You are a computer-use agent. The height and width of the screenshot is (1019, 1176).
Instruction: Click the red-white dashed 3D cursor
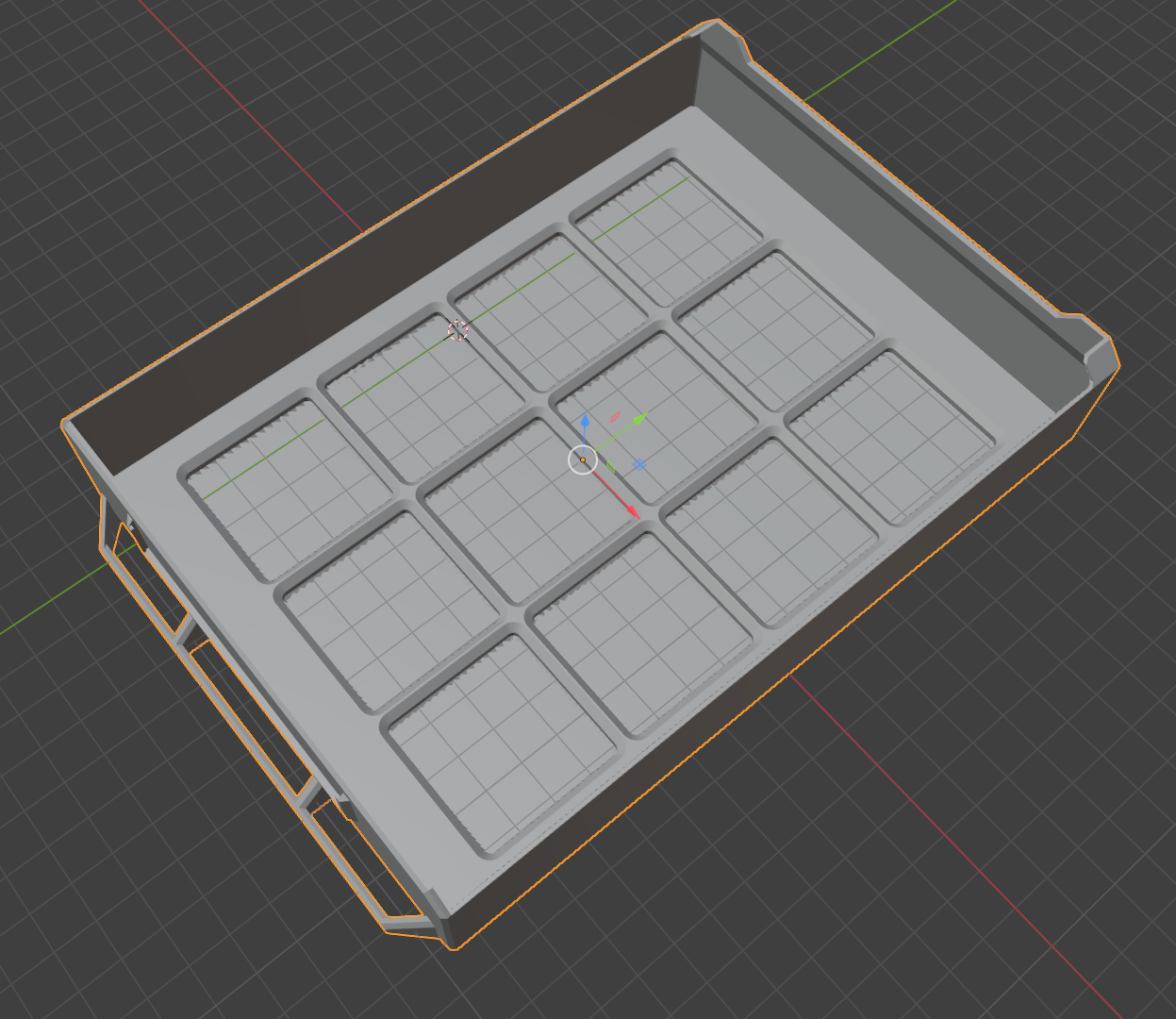tap(457, 330)
